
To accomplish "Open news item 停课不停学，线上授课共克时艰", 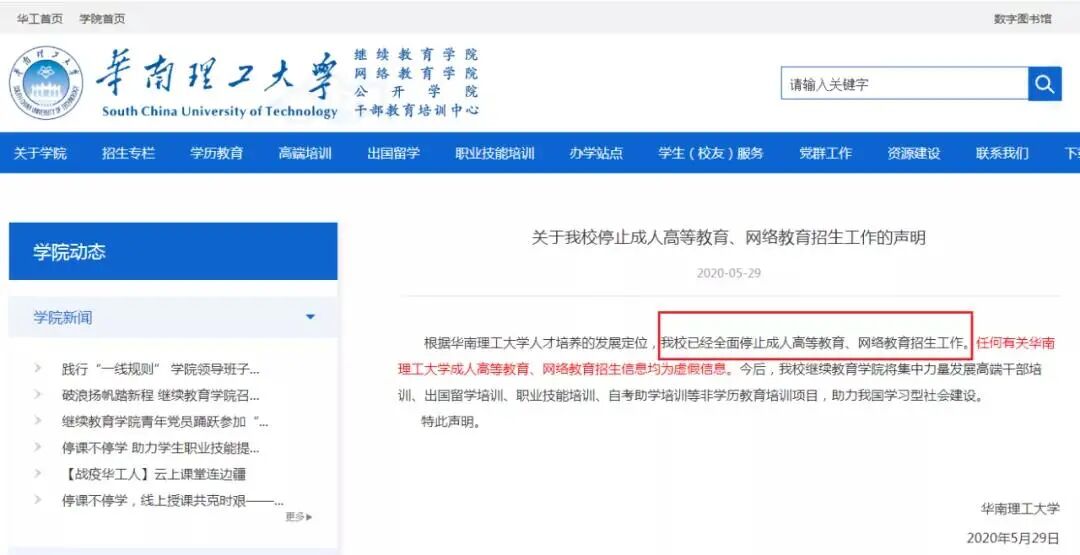I will (x=172, y=501).
